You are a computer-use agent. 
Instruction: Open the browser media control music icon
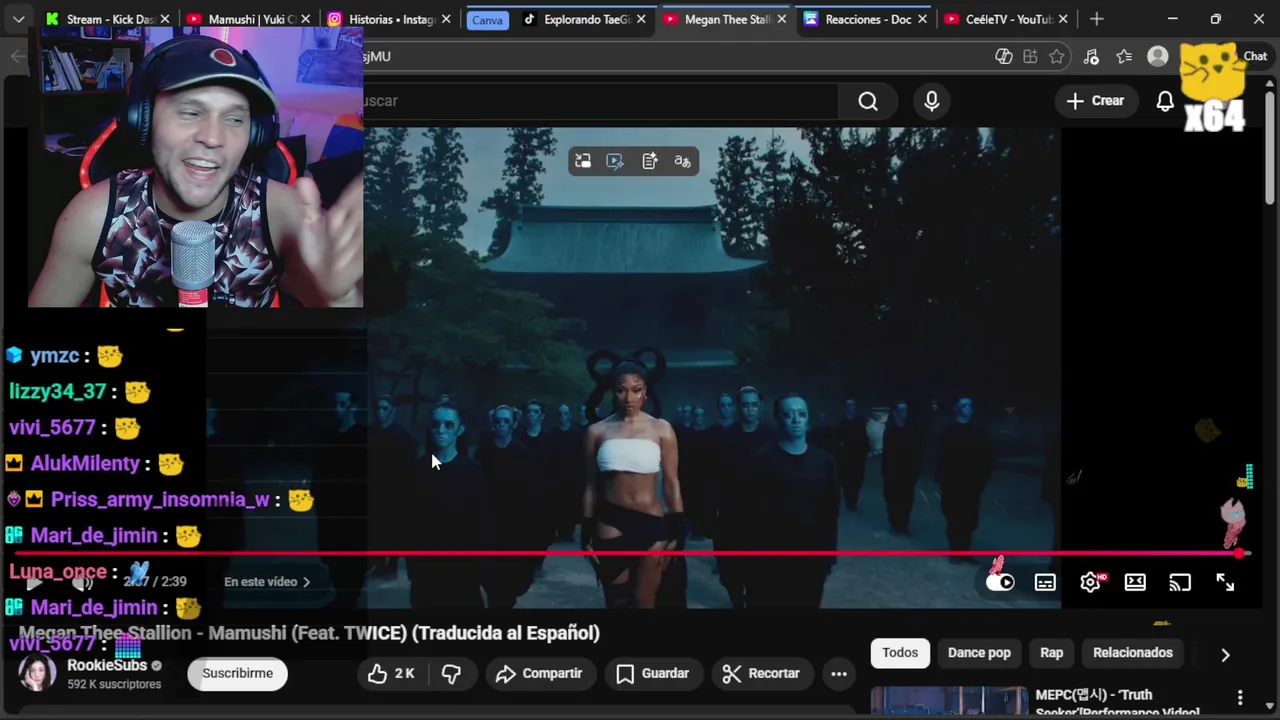[x=1091, y=57]
